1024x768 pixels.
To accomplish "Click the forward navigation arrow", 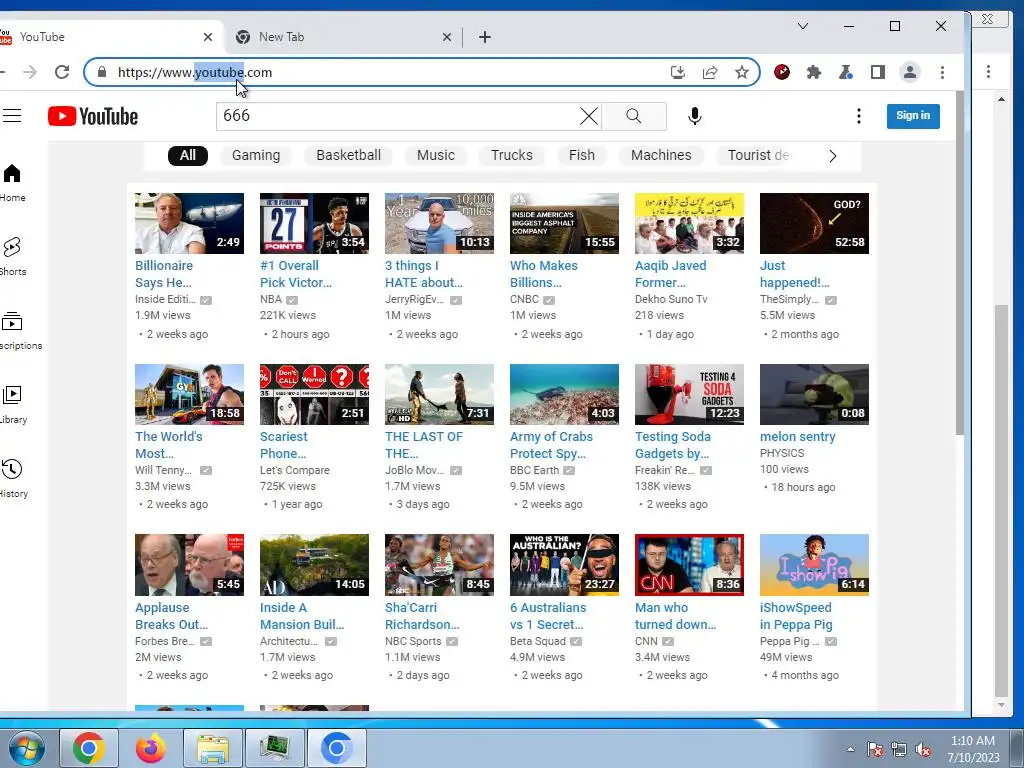I will click(x=30, y=72).
